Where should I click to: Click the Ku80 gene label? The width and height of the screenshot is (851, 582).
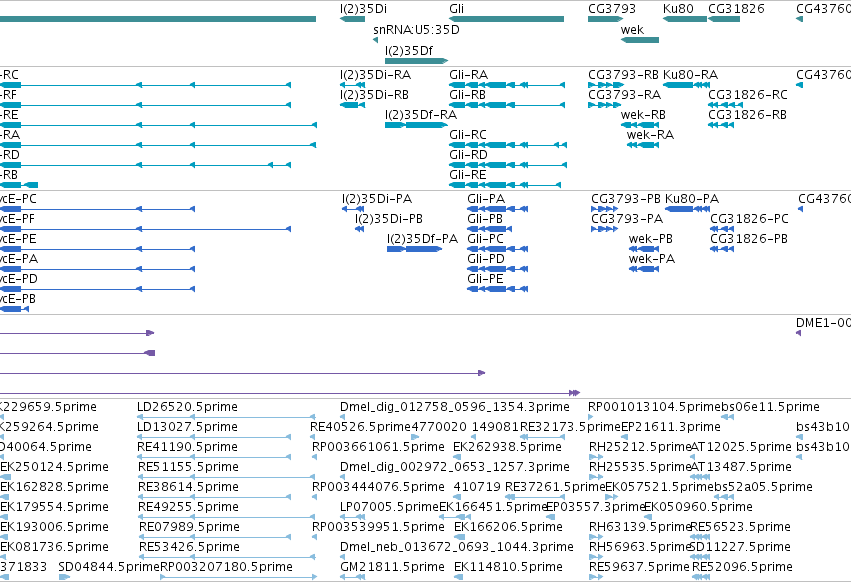[x=678, y=9]
